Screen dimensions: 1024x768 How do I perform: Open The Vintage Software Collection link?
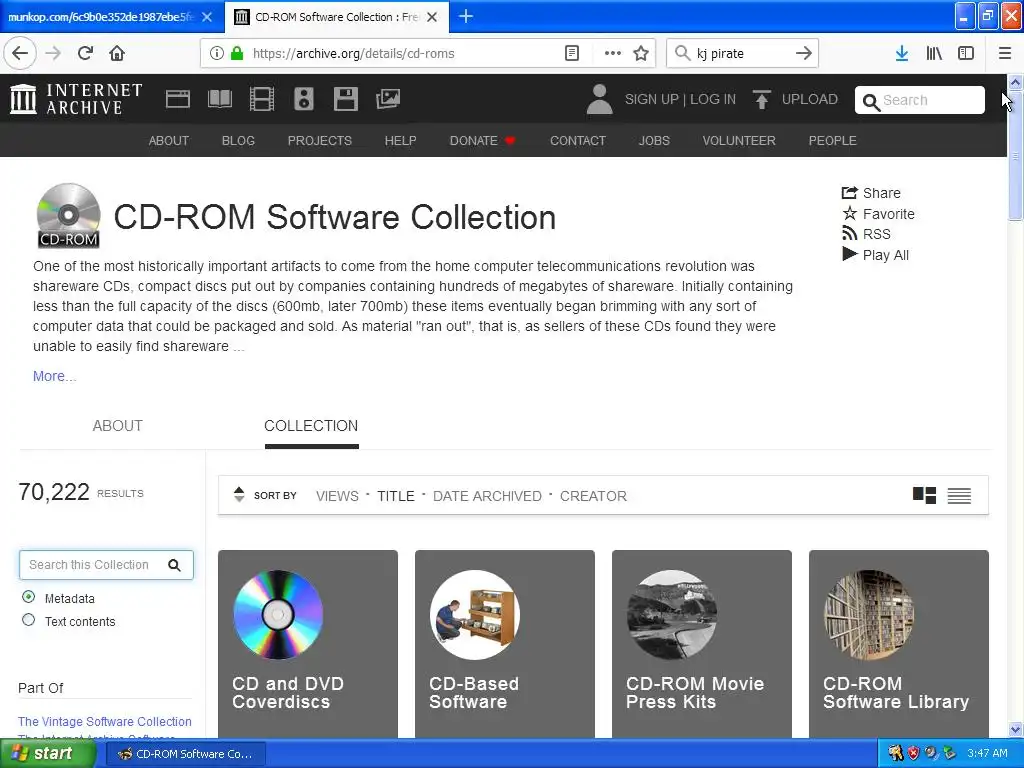click(x=104, y=722)
